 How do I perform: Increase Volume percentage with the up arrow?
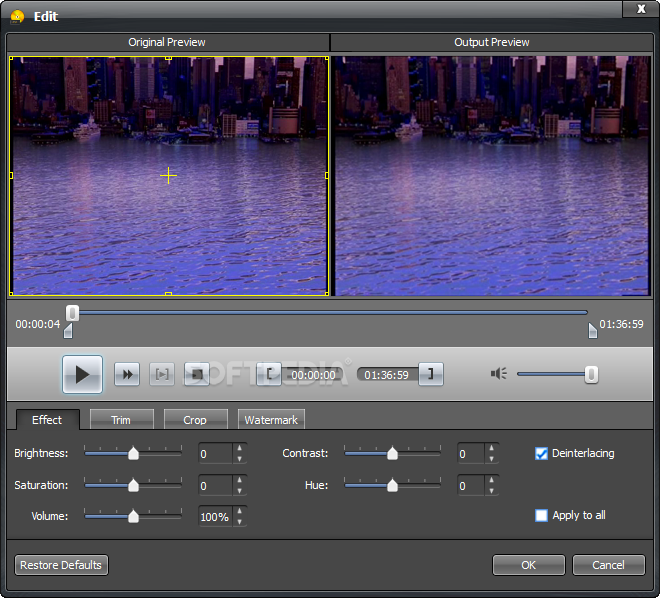click(239, 511)
